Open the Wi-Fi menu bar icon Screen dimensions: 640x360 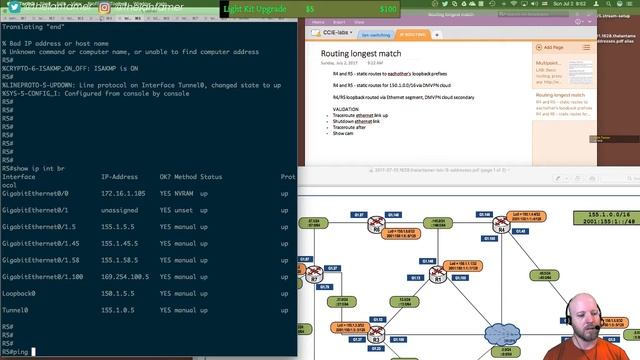(514, 4)
